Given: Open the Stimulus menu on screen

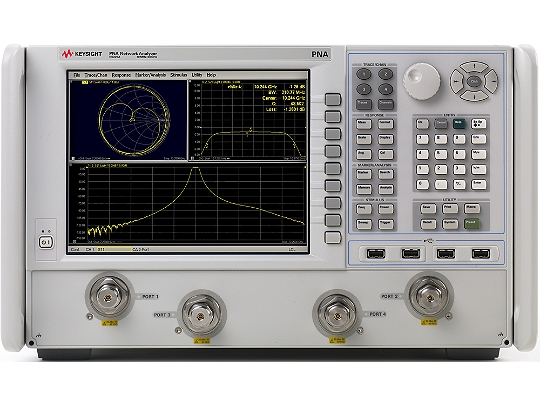Looking at the screenshot, I should pos(179,75).
